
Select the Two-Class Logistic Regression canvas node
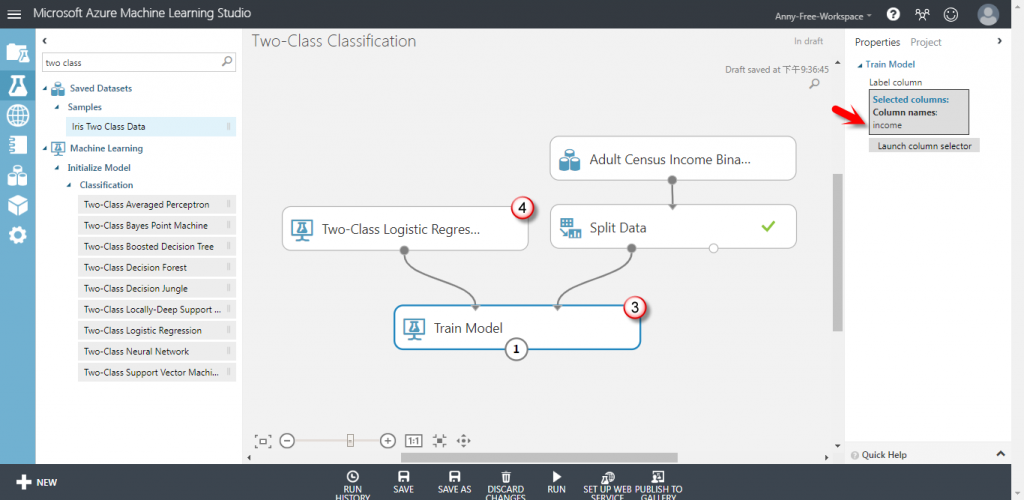pos(405,228)
